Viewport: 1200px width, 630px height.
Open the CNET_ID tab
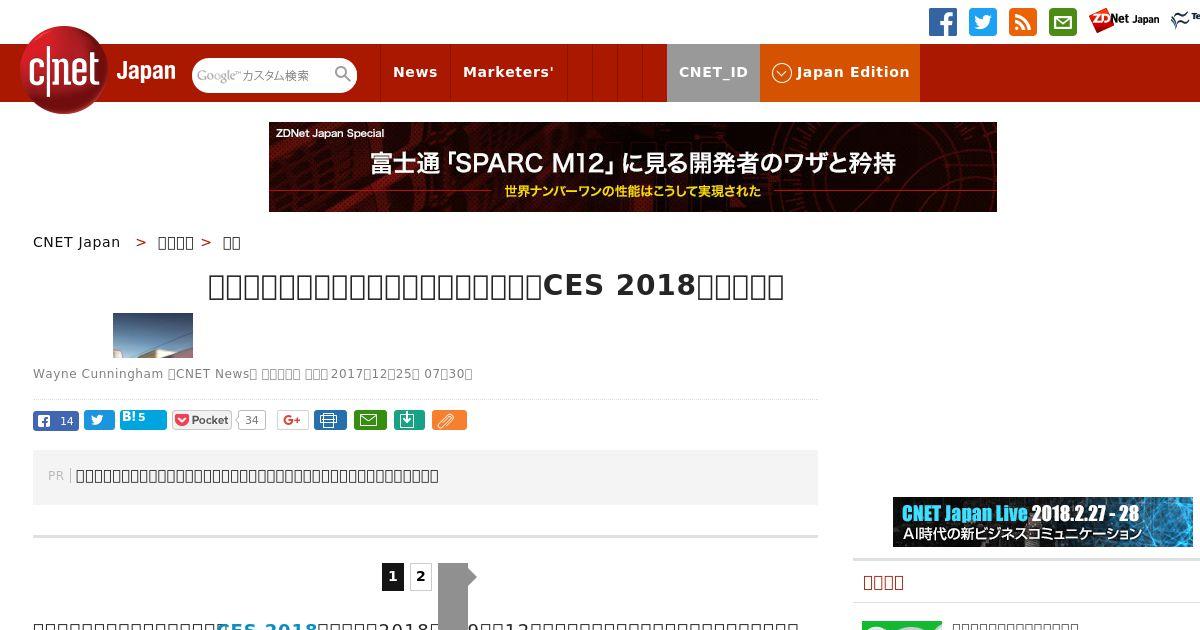pyautogui.click(x=713, y=72)
